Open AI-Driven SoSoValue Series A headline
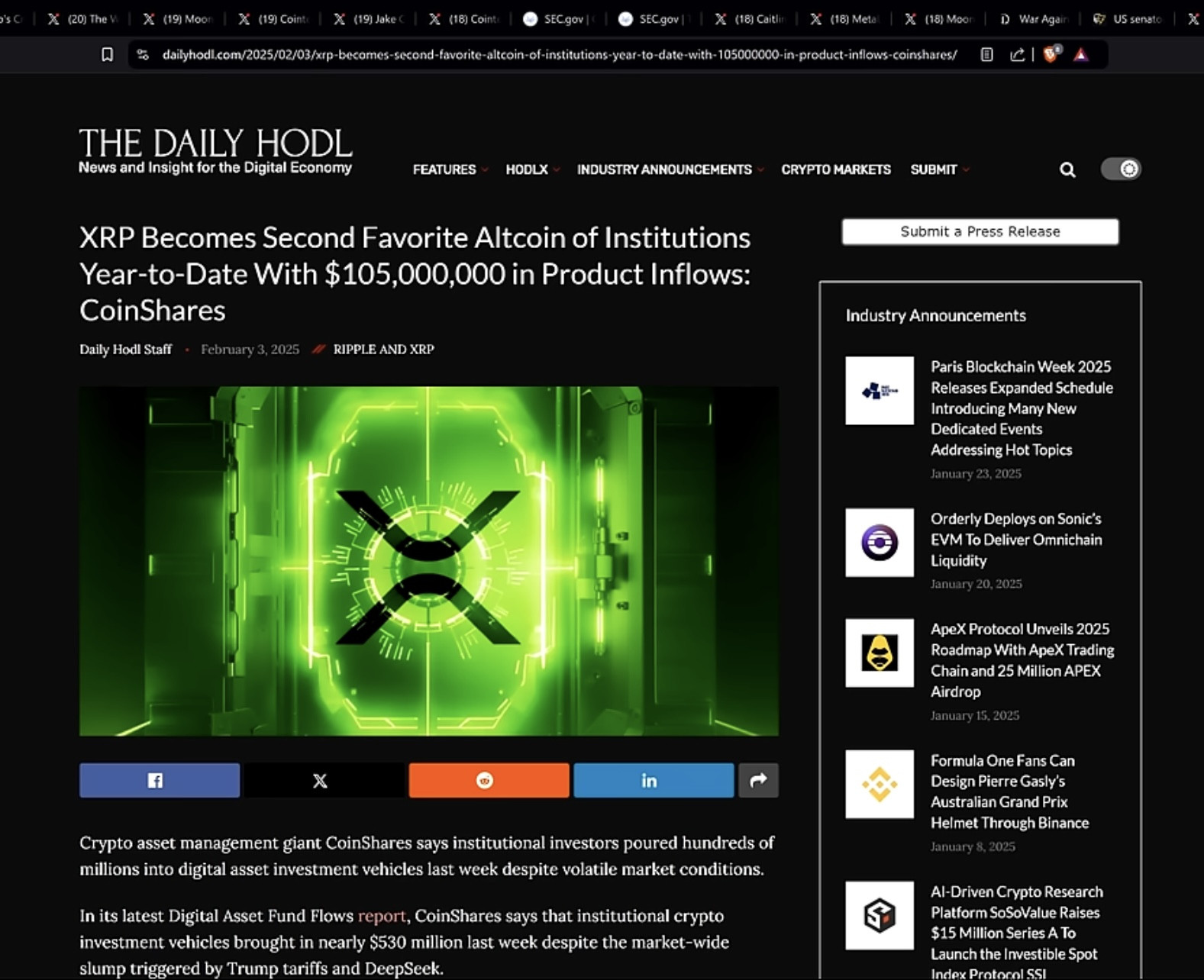 [x=1016, y=933]
